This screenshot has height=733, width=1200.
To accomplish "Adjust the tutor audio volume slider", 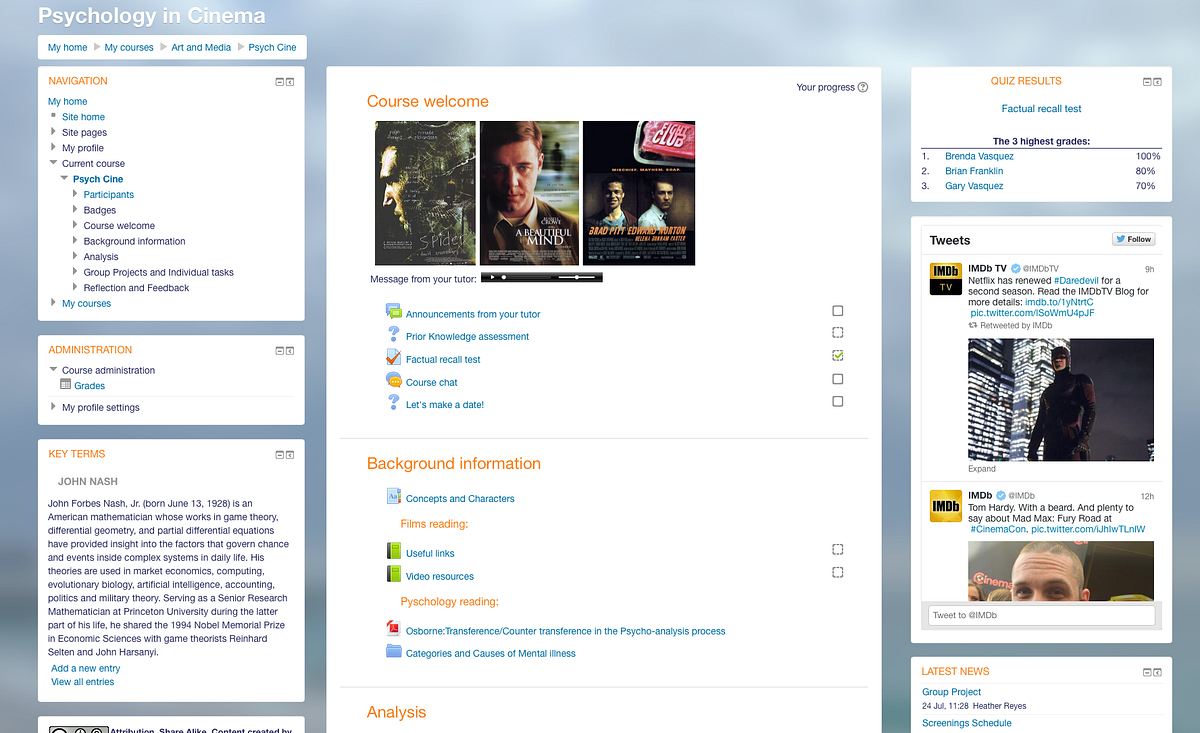I will [578, 277].
